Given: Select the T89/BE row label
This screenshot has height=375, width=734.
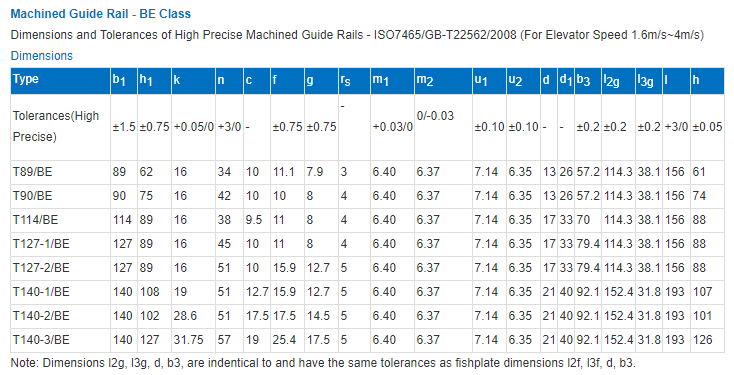Looking at the screenshot, I should (x=32, y=172).
